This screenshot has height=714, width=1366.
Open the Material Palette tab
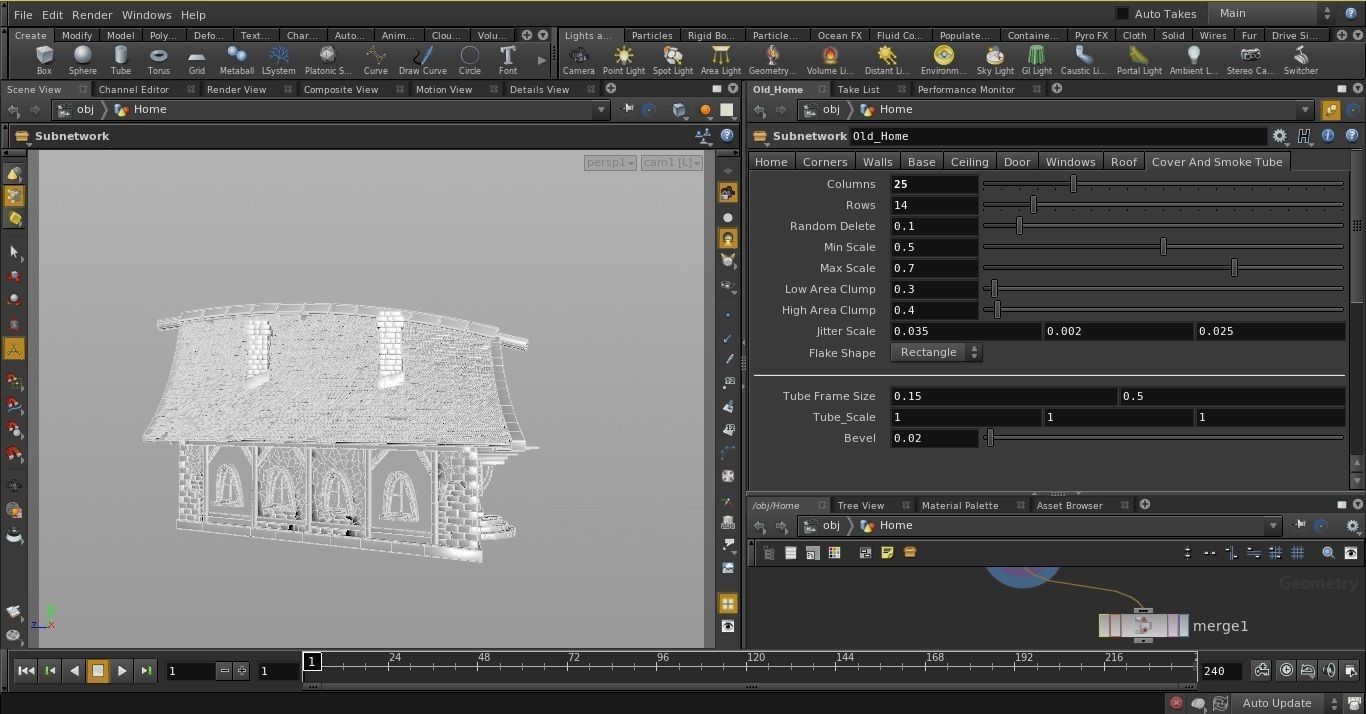coord(960,505)
